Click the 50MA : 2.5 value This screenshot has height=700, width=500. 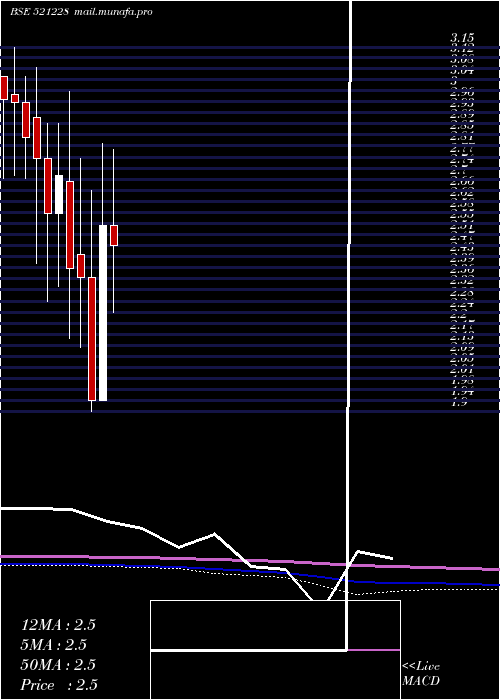pyautogui.click(x=58, y=665)
